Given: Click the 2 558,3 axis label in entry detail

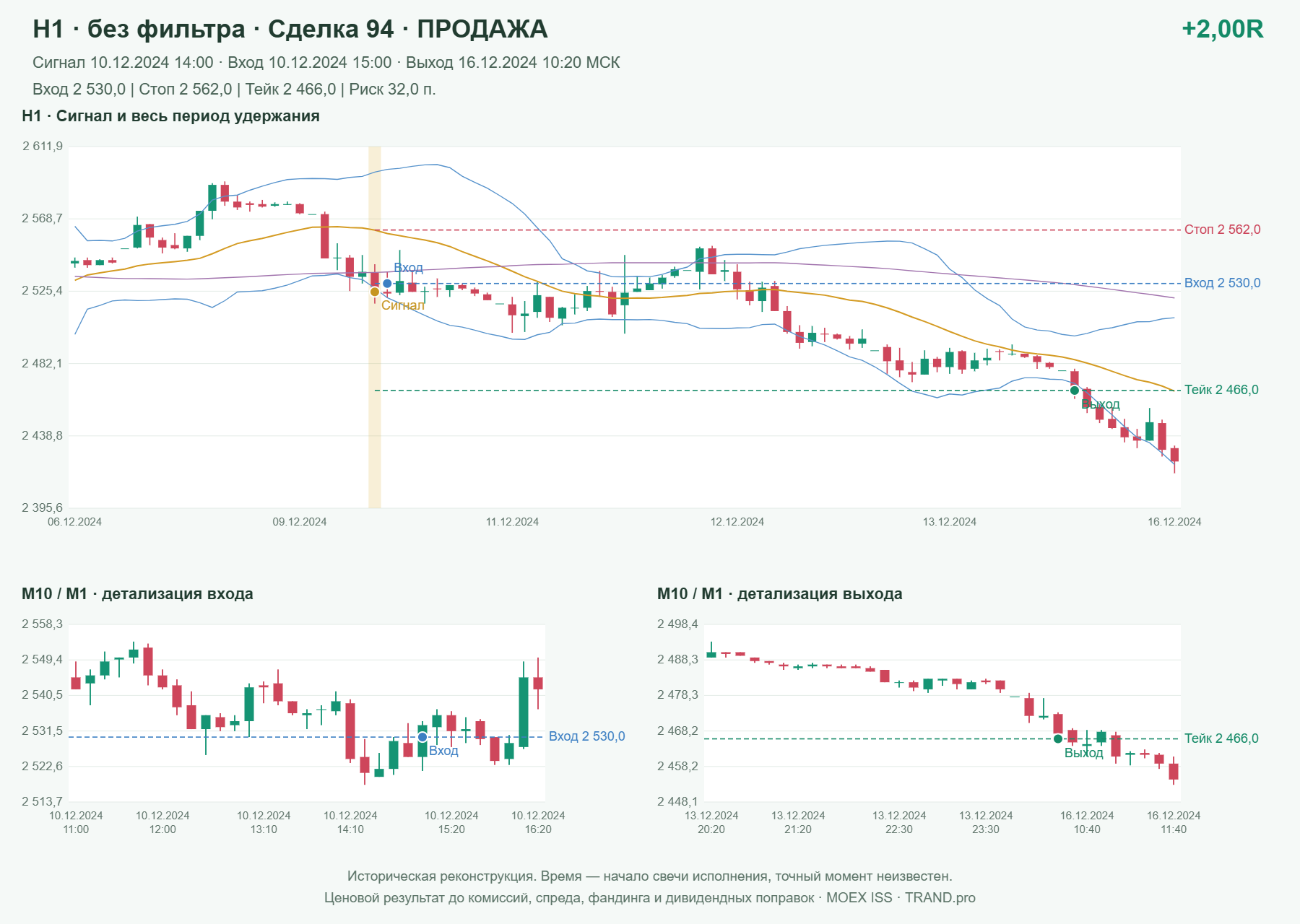Looking at the screenshot, I should [x=43, y=624].
